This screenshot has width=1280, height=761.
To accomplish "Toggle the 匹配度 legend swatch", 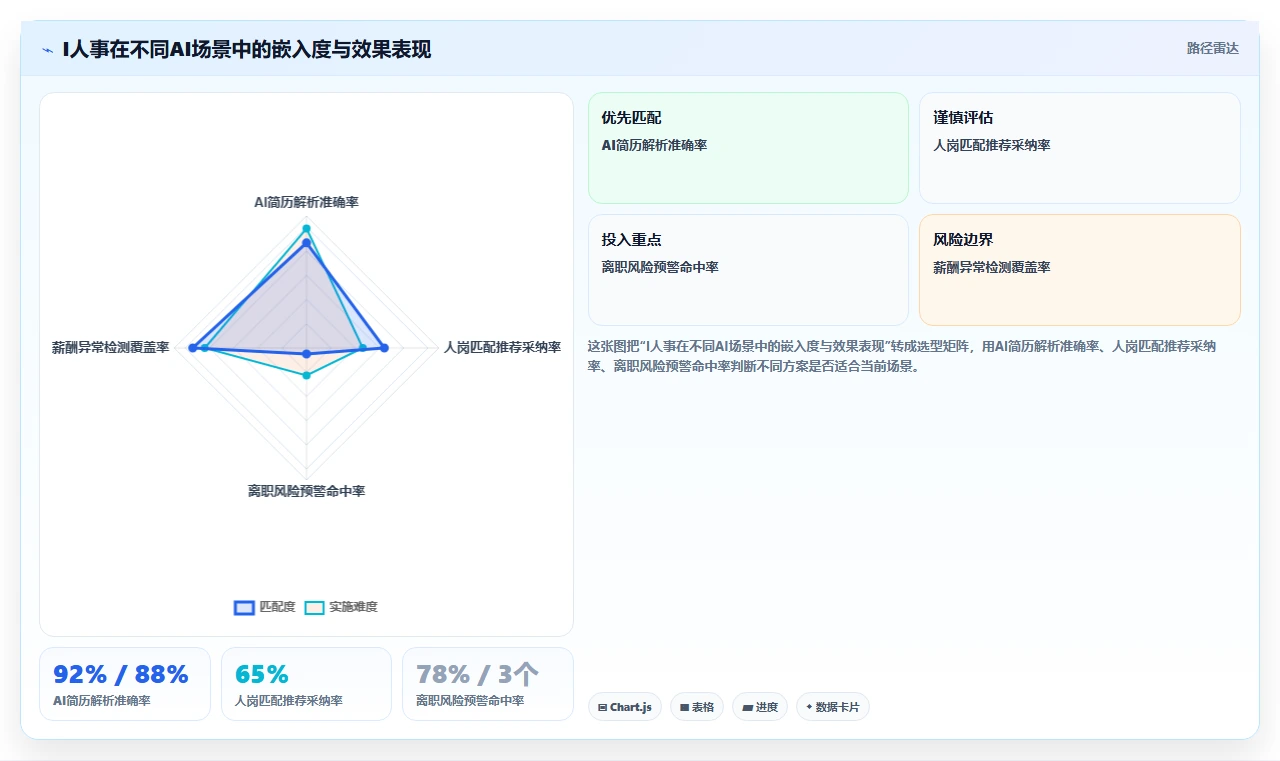I will point(244,607).
